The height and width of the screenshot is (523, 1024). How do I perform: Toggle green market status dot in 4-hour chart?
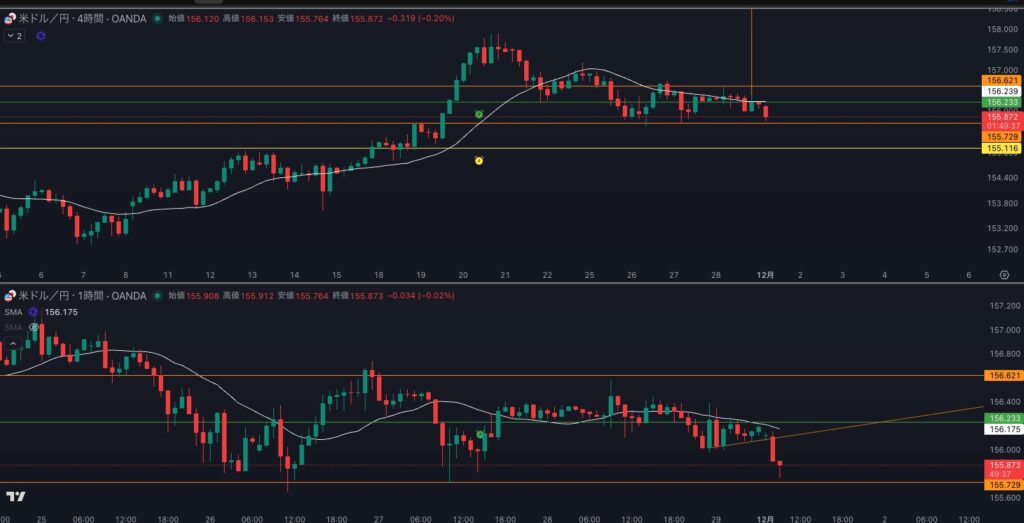click(x=157, y=19)
